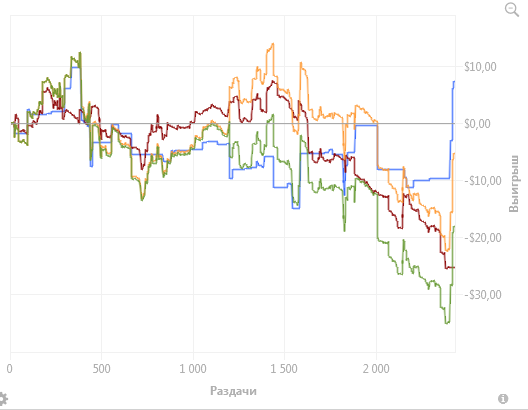Click the Раздачи axis title
Screen dimensions: 528x410
233,391
